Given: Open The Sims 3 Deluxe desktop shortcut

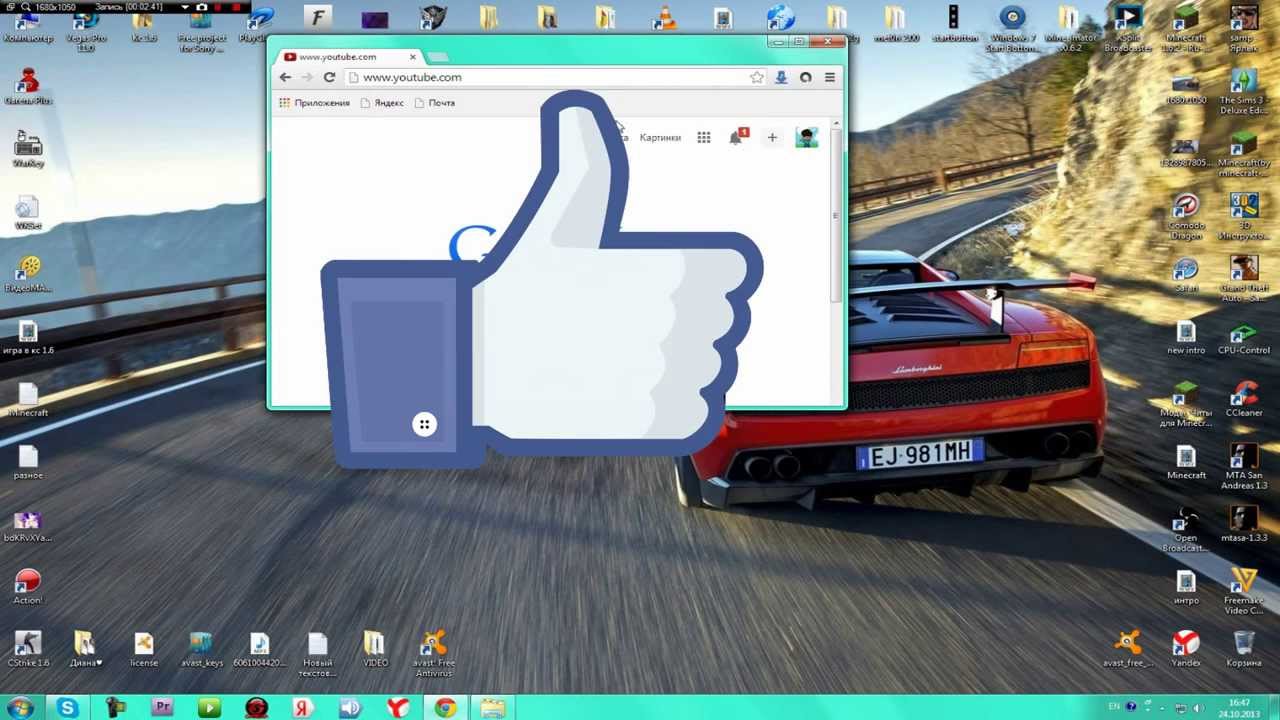Looking at the screenshot, I should pyautogui.click(x=1243, y=92).
